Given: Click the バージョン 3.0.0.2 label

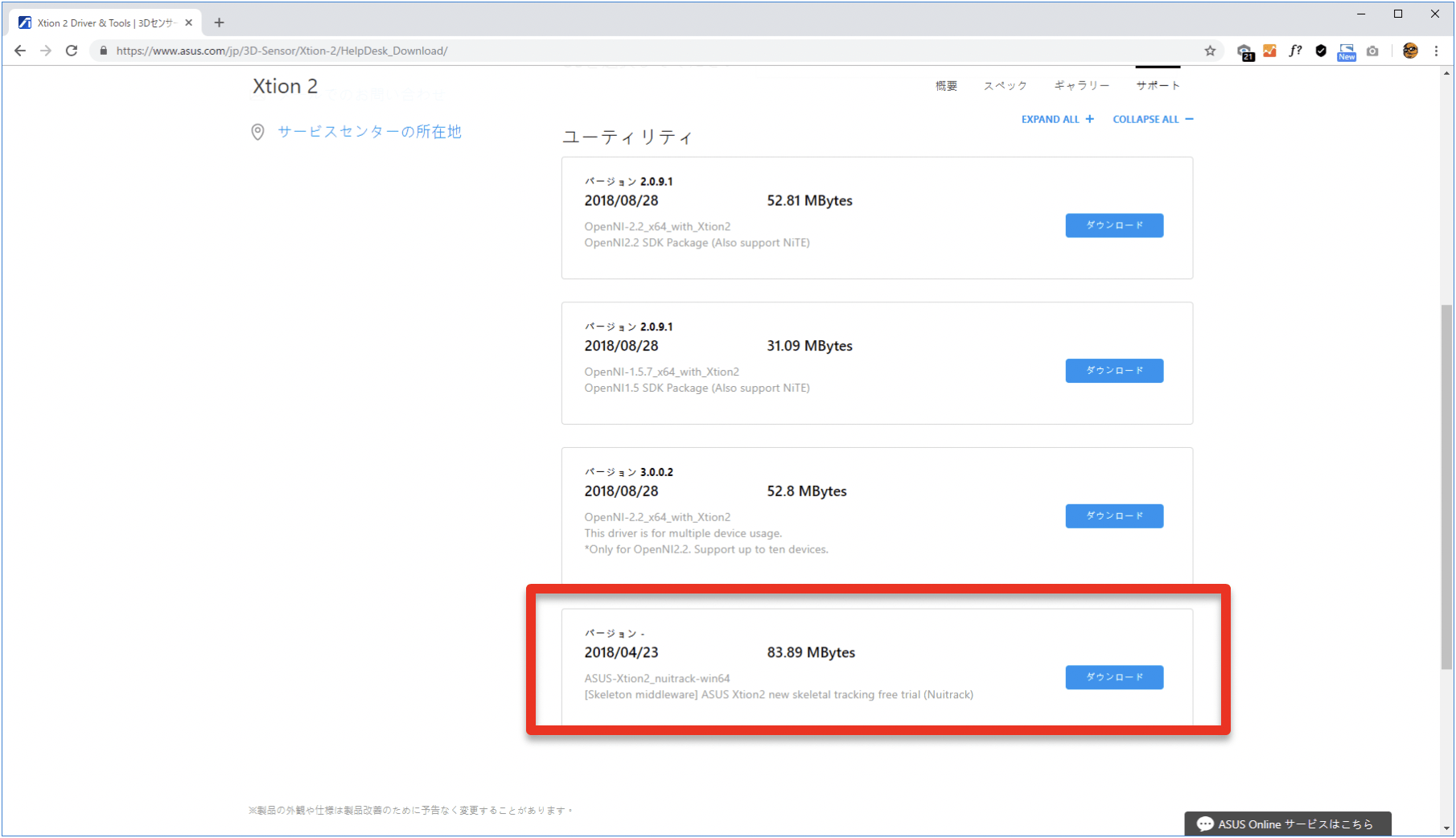Looking at the screenshot, I should coord(628,472).
